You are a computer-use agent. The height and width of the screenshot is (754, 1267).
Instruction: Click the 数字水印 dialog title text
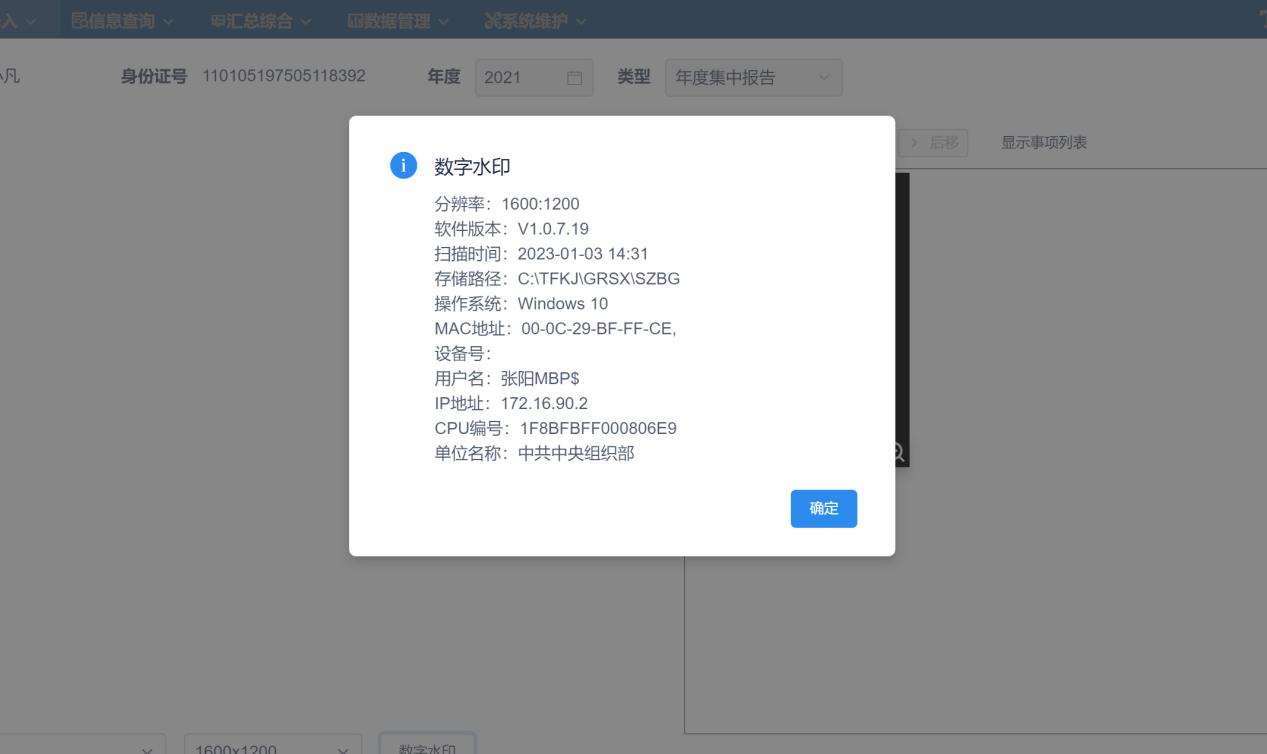point(472,167)
